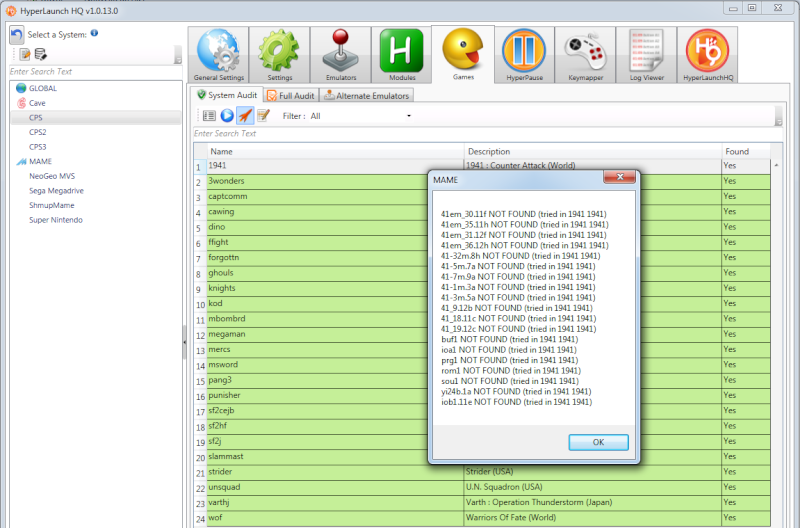This screenshot has height=528, width=800.
Task: Switch to the System Audit tab
Action: [x=227, y=95]
